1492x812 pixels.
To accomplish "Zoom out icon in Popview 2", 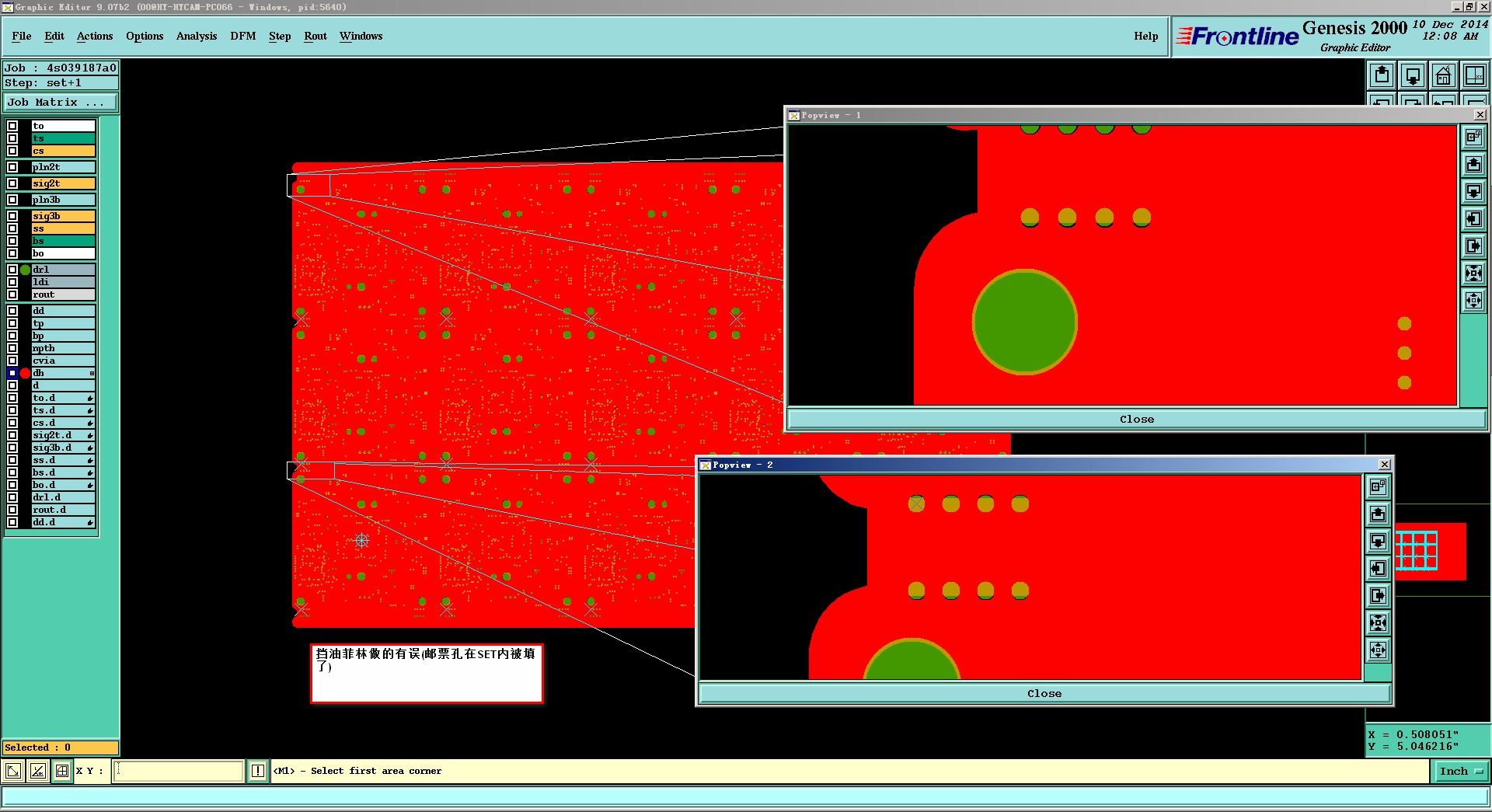I will coord(1378,650).
